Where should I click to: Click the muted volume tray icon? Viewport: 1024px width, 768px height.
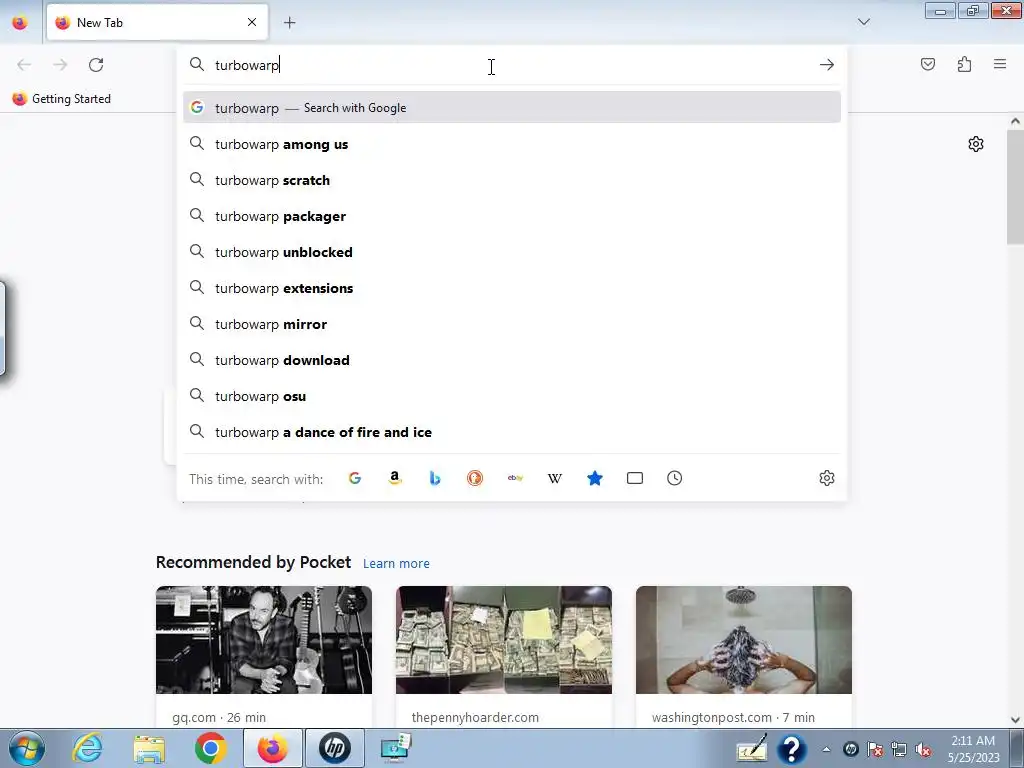pyautogui.click(x=923, y=749)
